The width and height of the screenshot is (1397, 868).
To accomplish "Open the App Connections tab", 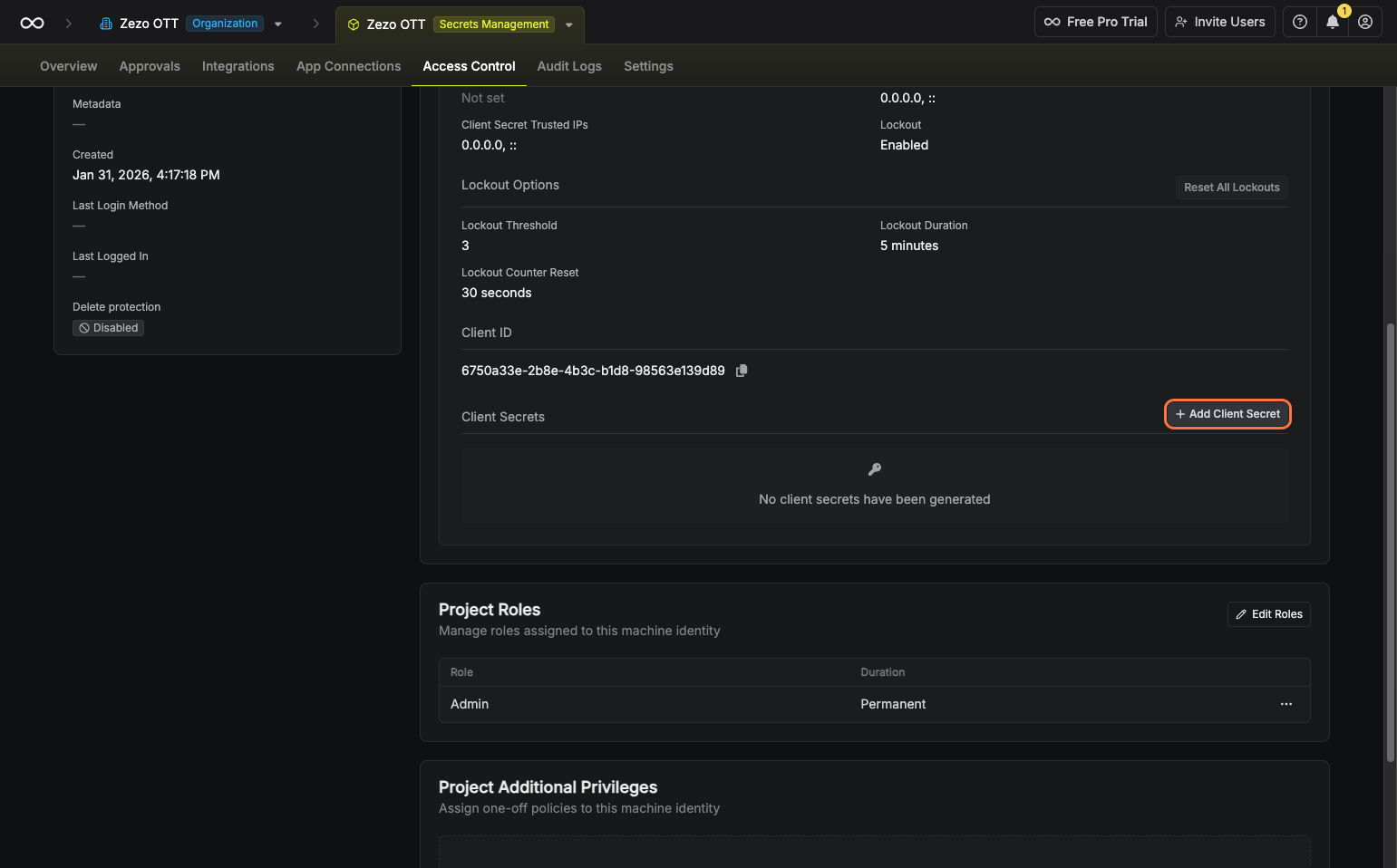I will coord(348,66).
